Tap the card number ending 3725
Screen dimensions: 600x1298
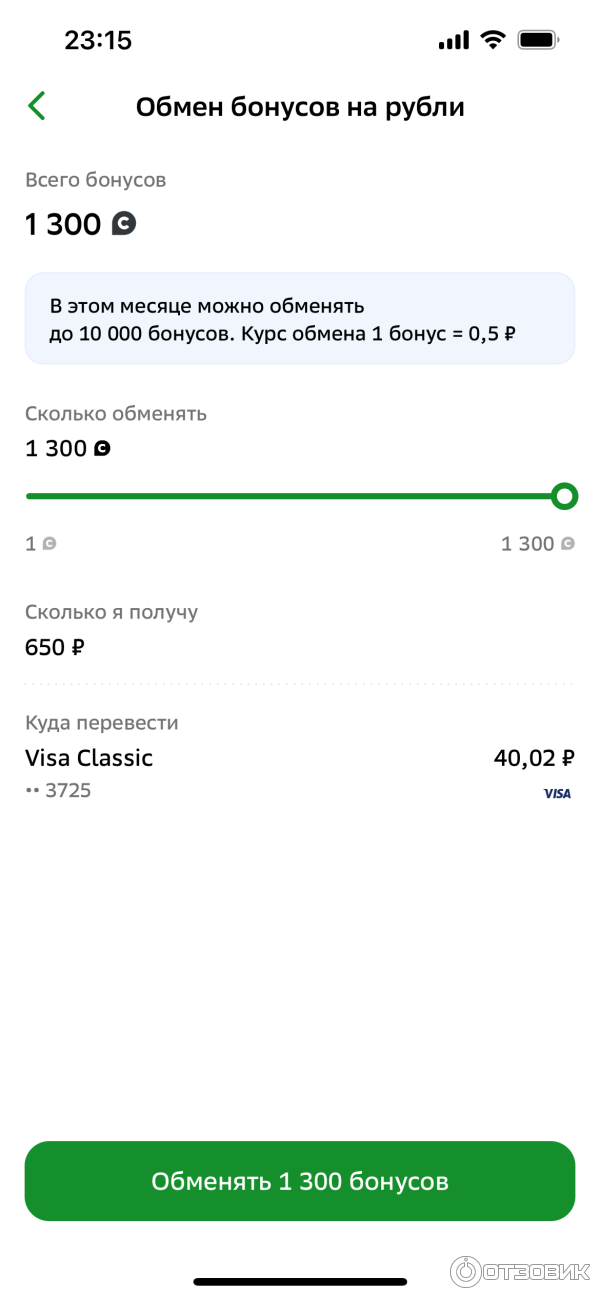point(58,791)
